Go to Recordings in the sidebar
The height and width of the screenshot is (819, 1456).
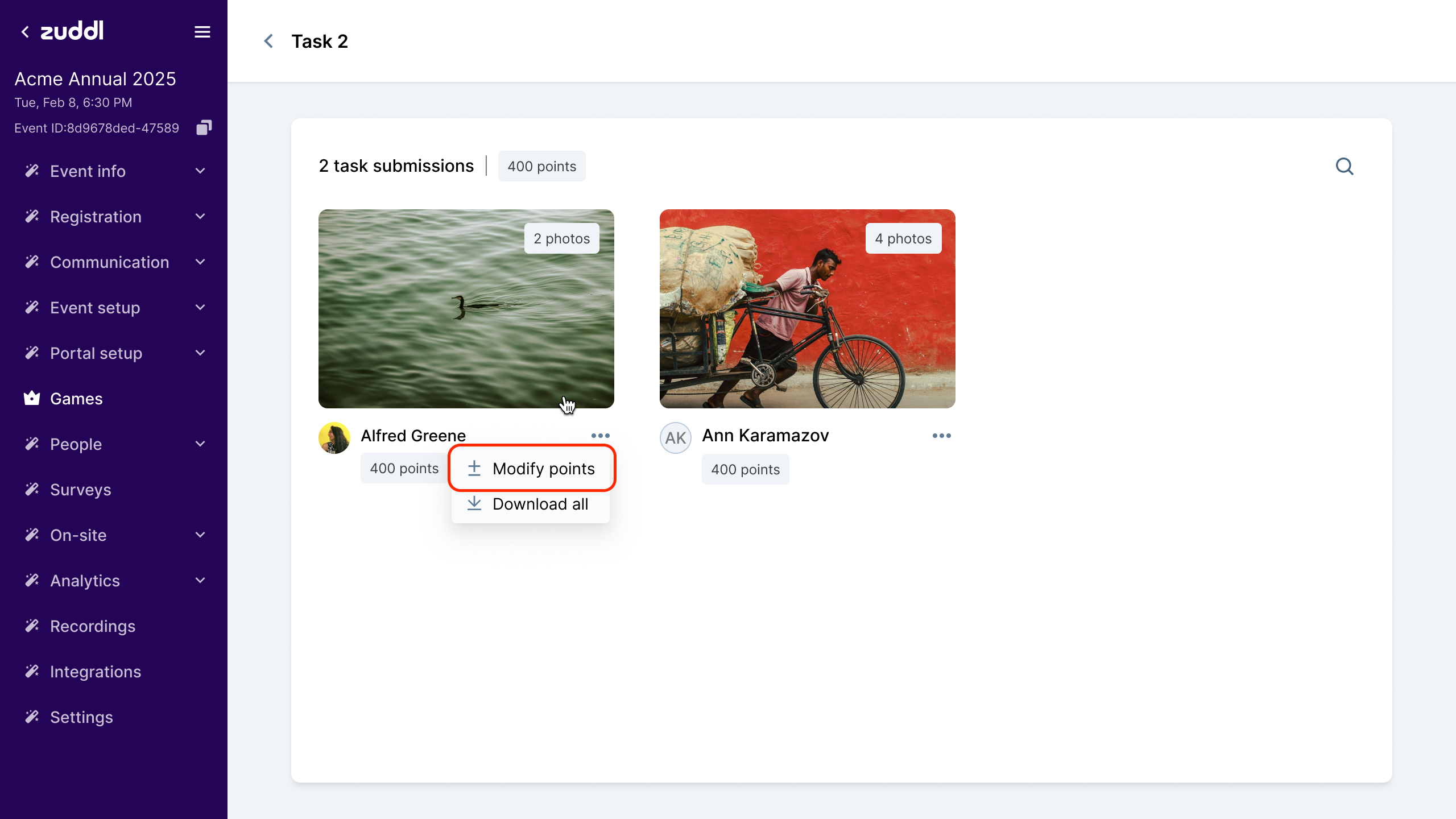coord(93,626)
